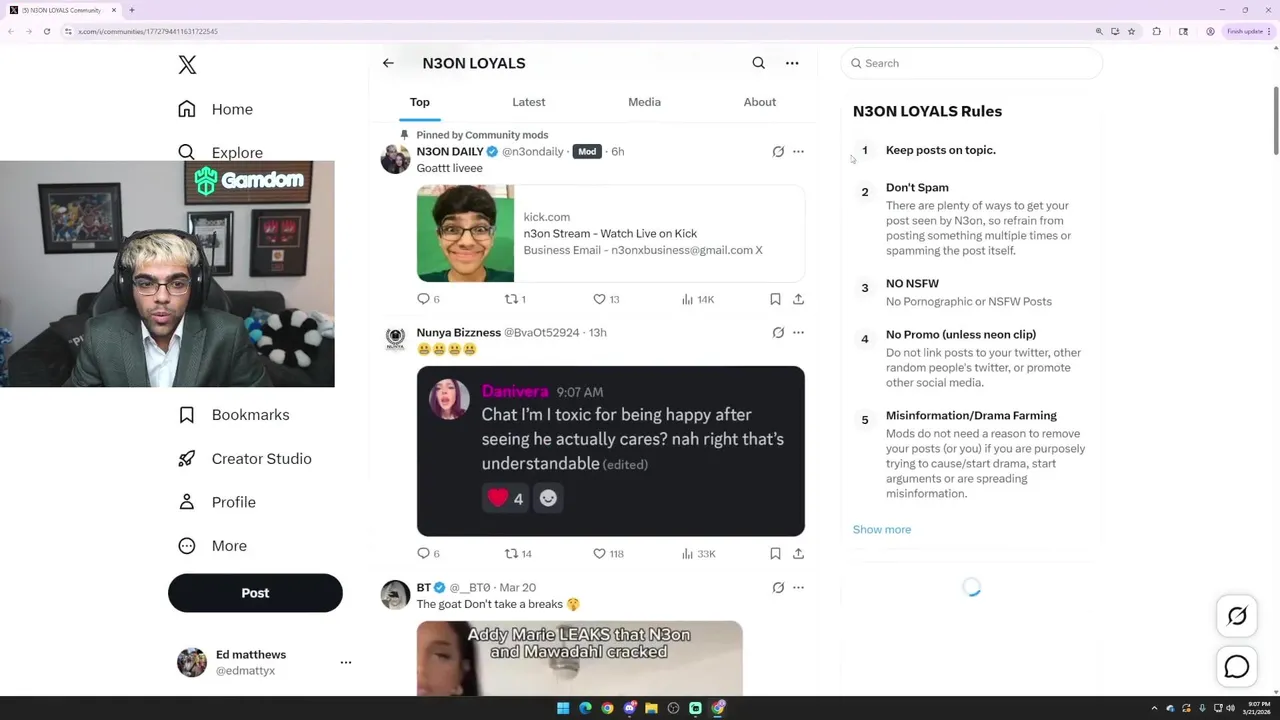The height and width of the screenshot is (720, 1280).
Task: Open three-dot menu on Nunya Bizzness post
Action: (798, 333)
